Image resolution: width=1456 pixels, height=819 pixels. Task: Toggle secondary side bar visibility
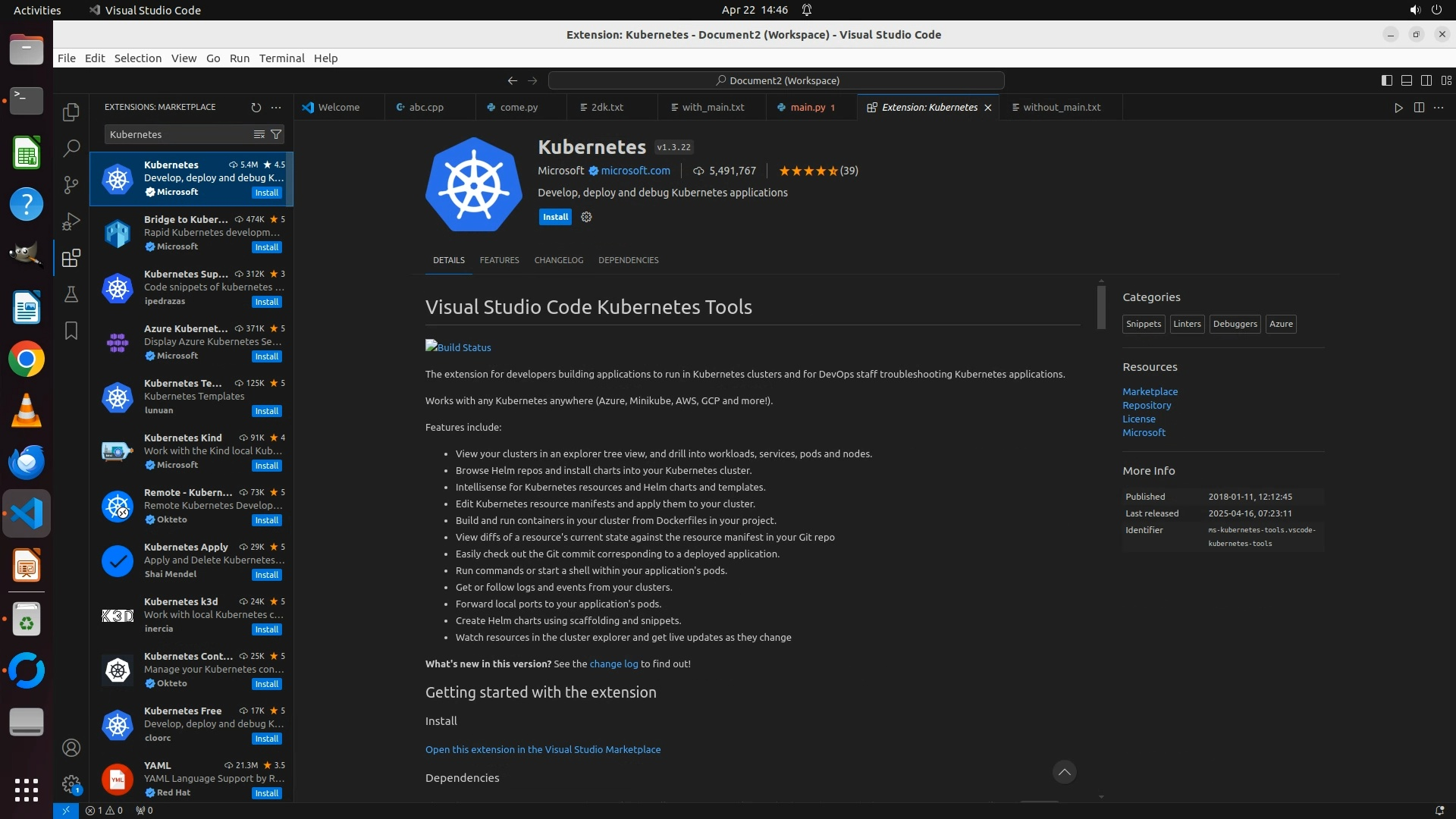pos(1426,80)
